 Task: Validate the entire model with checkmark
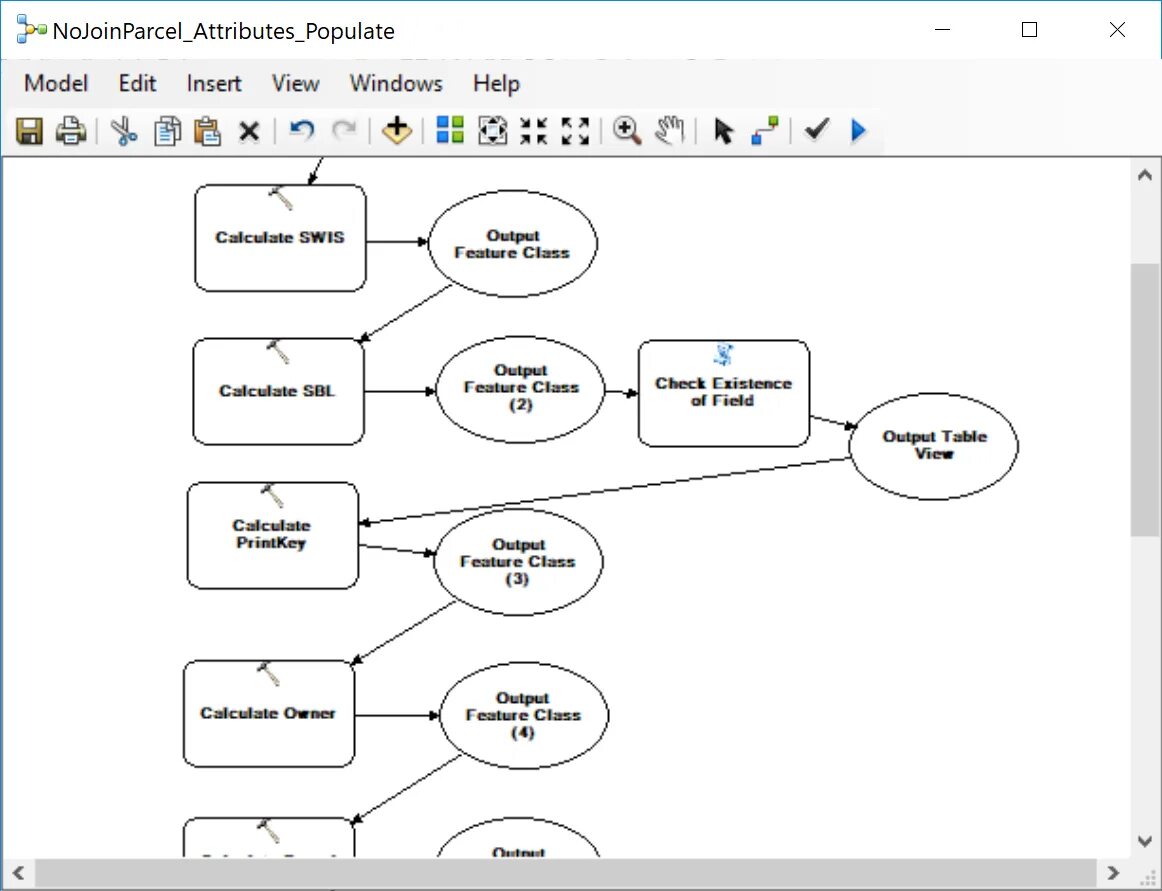(x=817, y=130)
